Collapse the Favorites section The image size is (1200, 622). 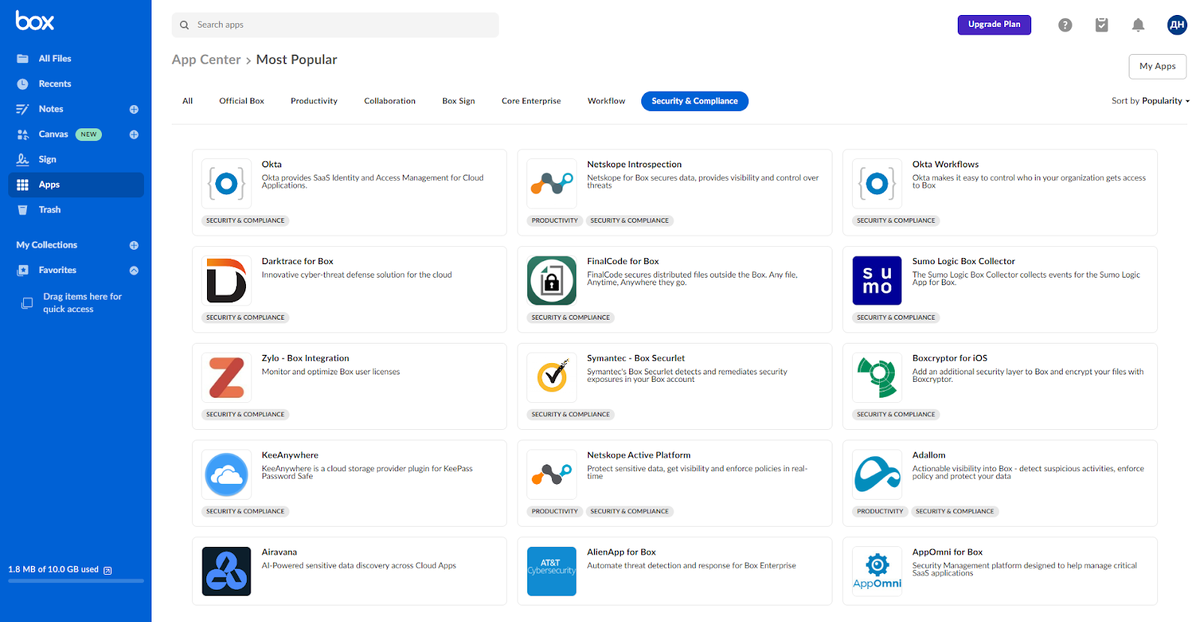click(134, 270)
